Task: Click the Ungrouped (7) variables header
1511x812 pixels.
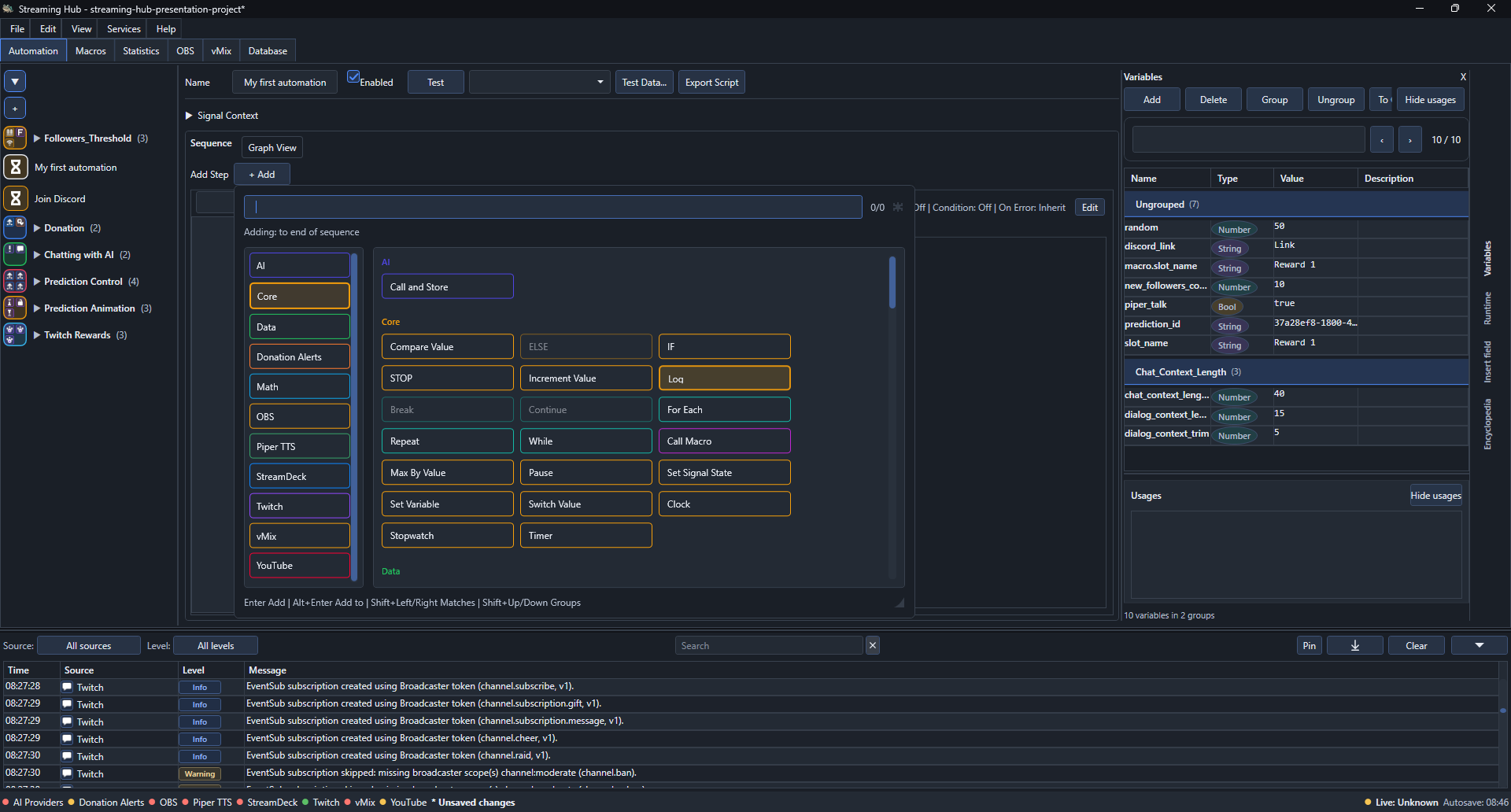Action: [1295, 205]
